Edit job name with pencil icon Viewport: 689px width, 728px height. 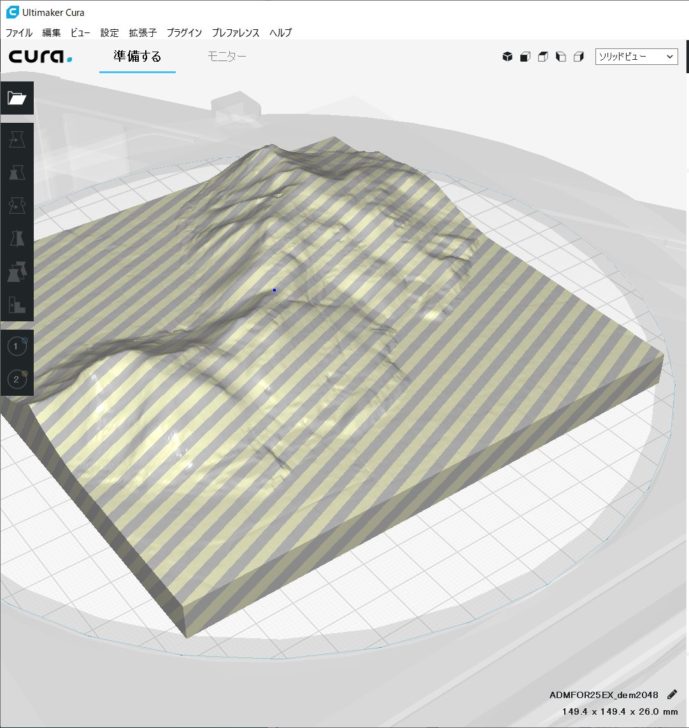[672, 695]
